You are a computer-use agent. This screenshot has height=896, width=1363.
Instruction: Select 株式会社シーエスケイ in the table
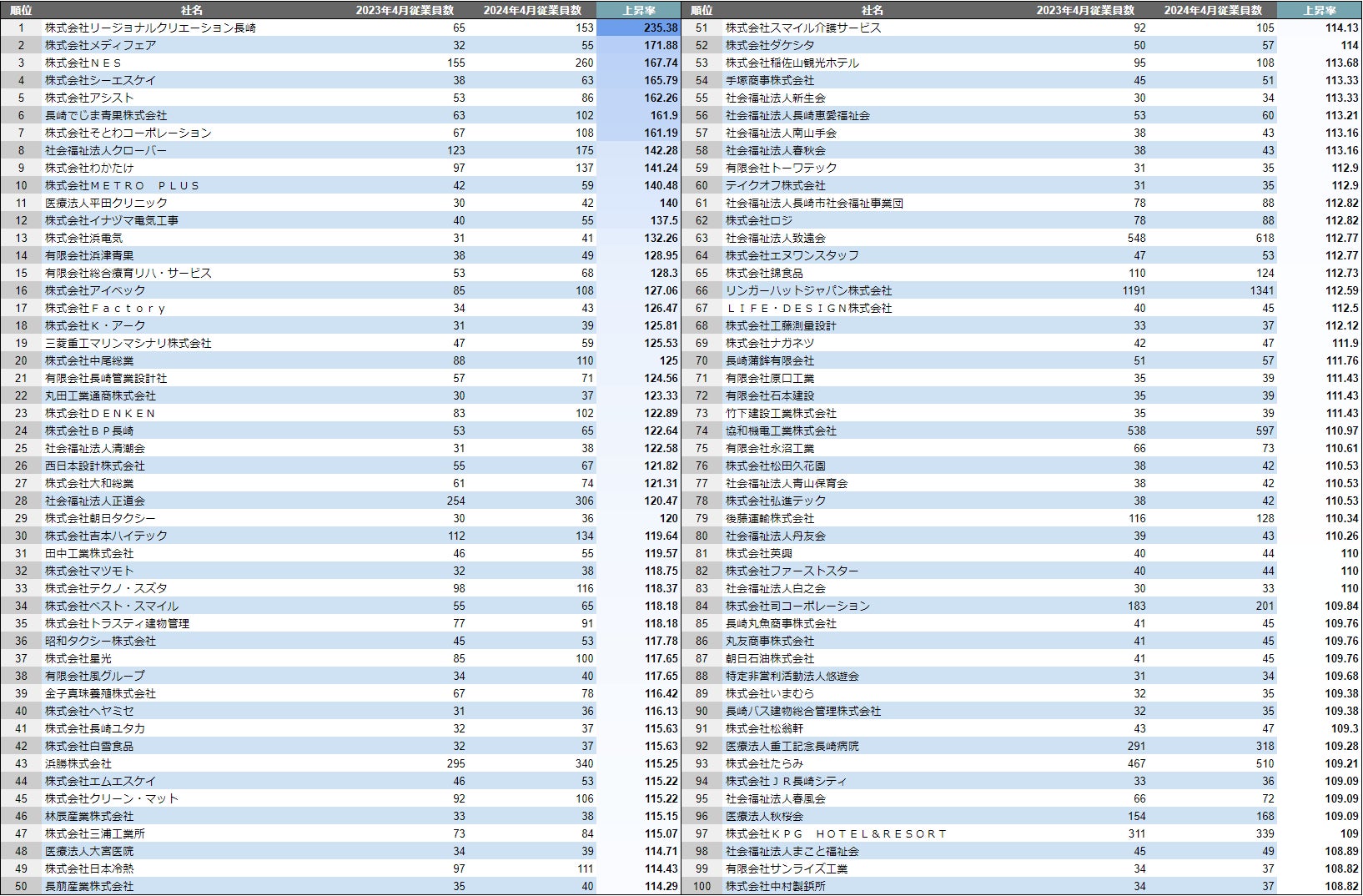click(100, 80)
